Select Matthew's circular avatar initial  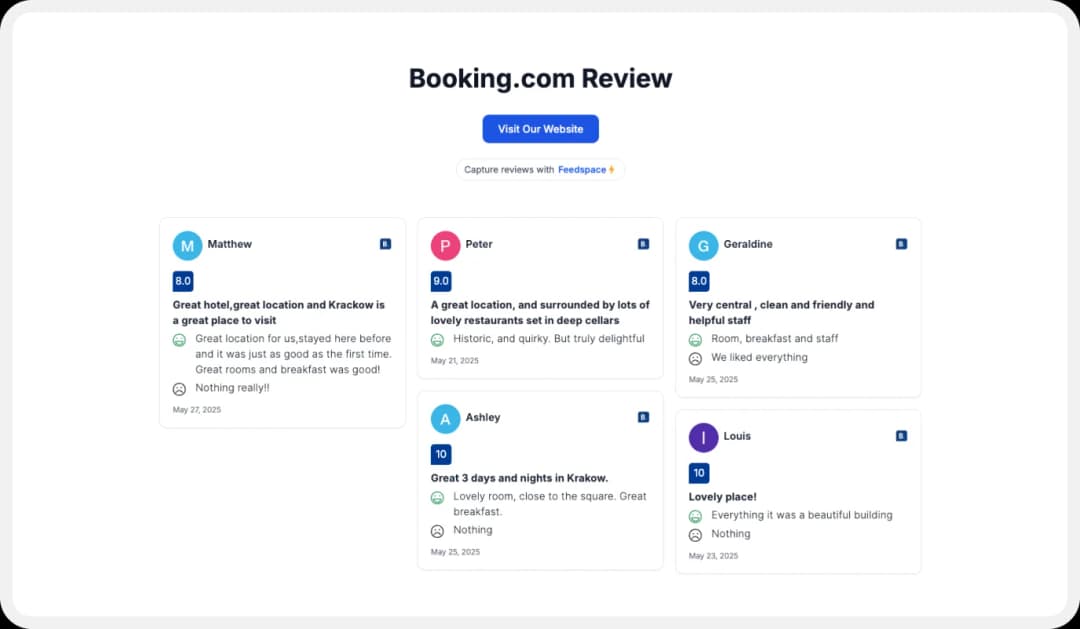186,245
